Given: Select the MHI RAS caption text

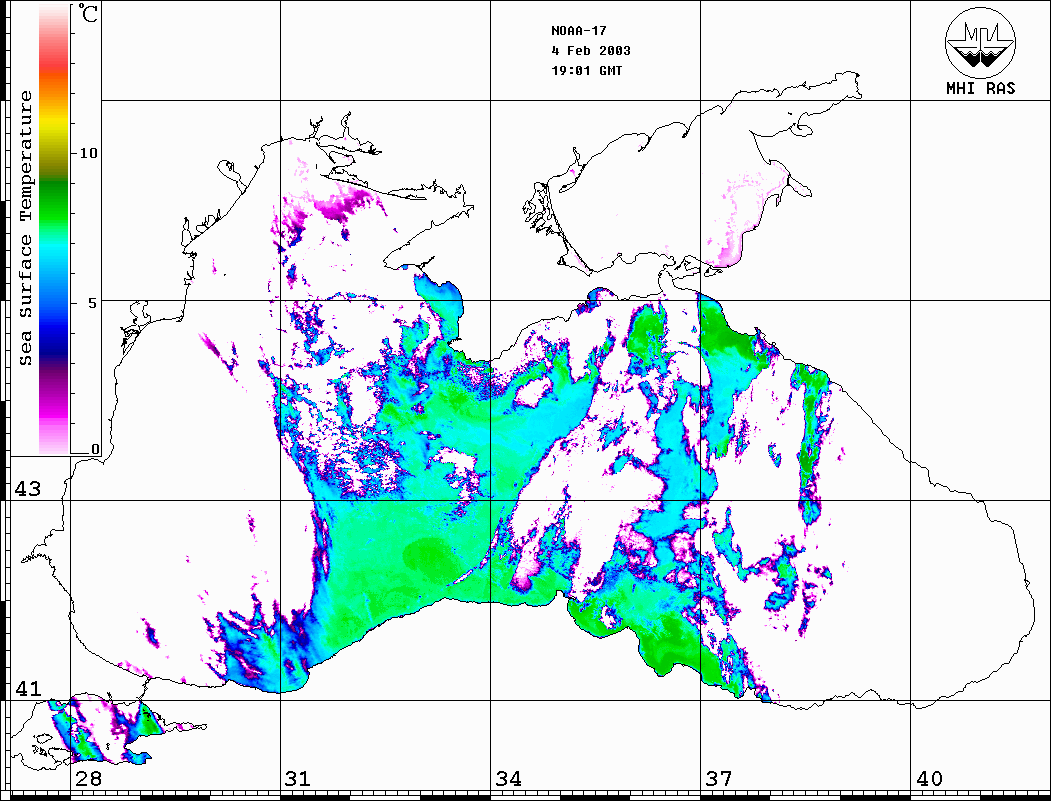Looking at the screenshot, I should (981, 88).
